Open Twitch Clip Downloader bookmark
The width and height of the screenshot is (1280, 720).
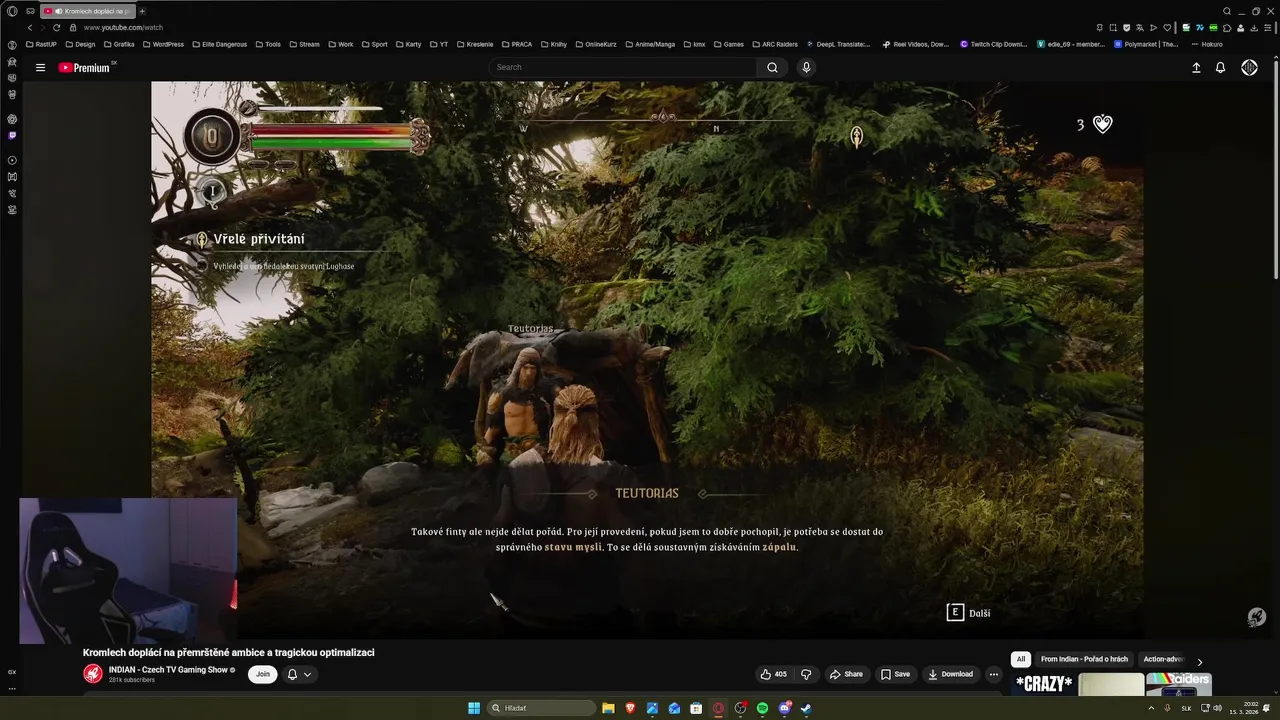pyautogui.click(x=993, y=44)
